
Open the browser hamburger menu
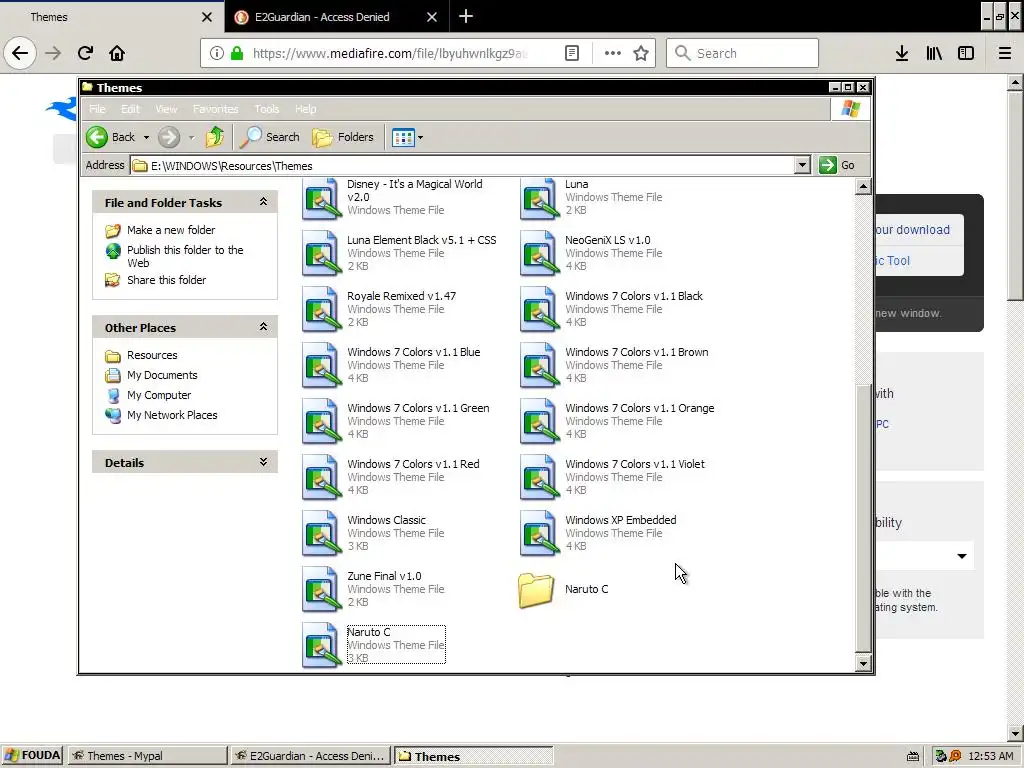(x=1004, y=54)
